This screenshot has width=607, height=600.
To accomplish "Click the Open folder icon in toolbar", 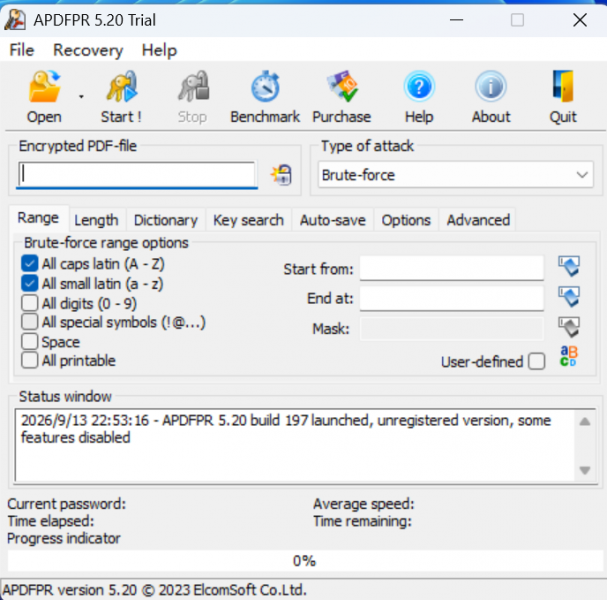I will point(45,87).
